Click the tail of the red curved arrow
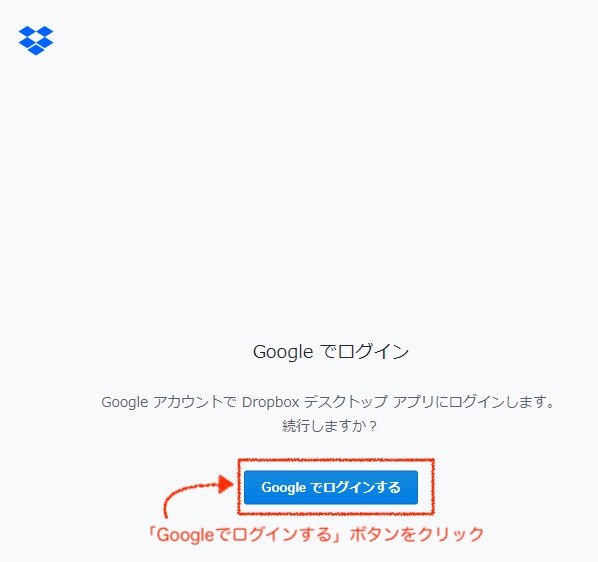Screen dimensions: 598x562 pos(166,509)
